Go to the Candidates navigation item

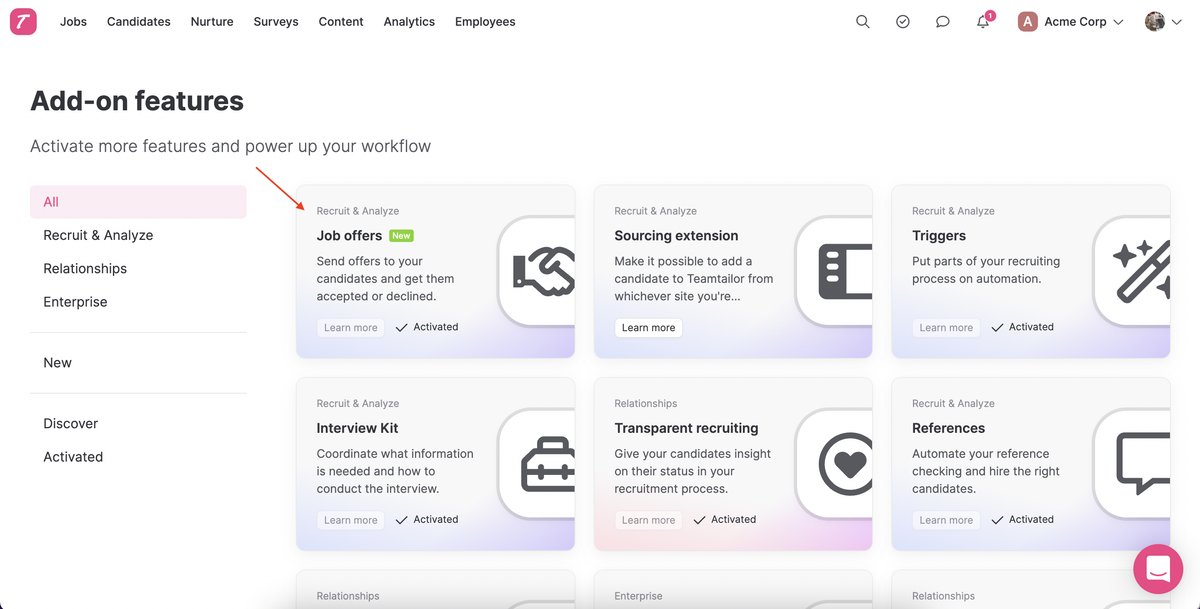(139, 22)
